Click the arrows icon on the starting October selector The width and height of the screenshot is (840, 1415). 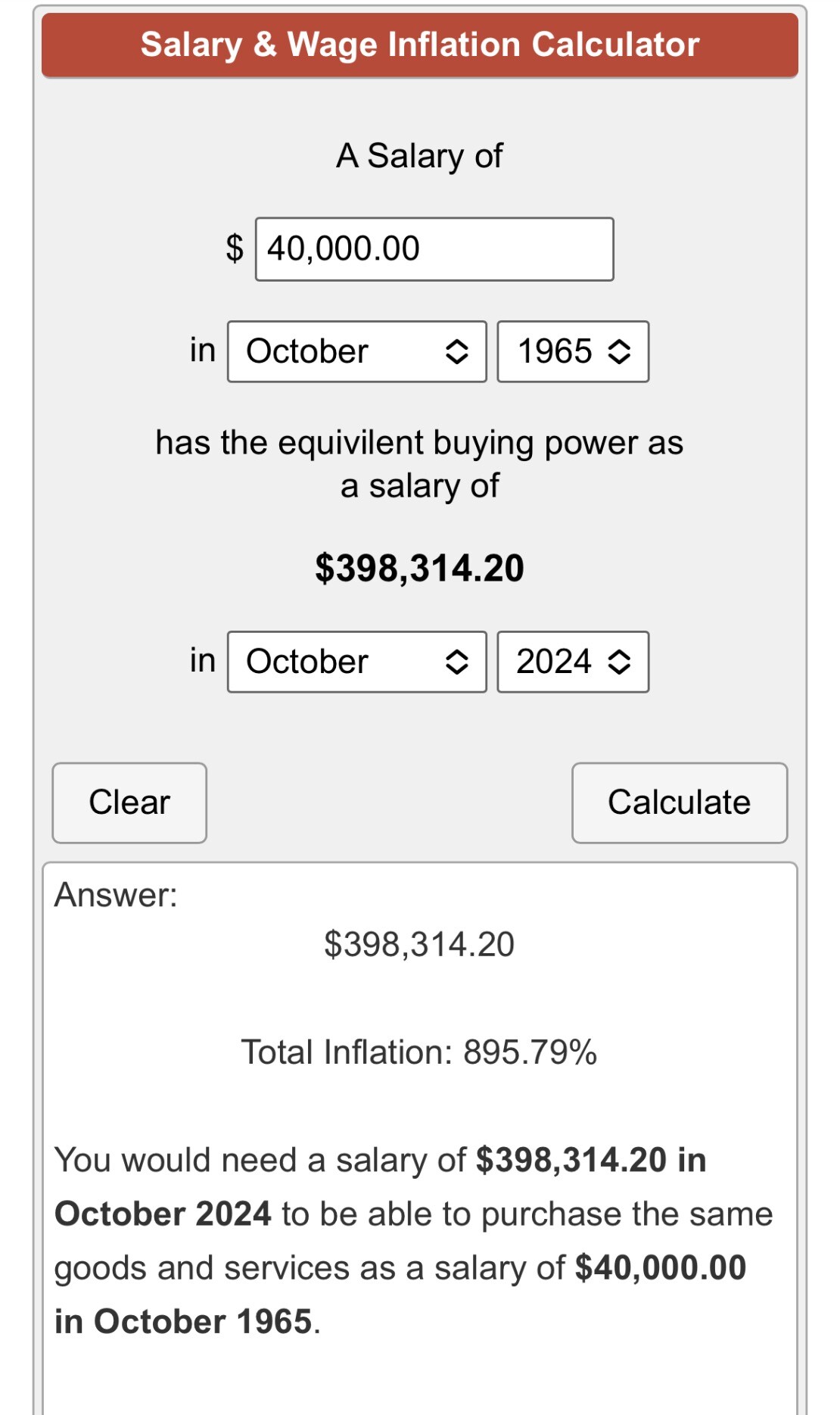click(456, 351)
